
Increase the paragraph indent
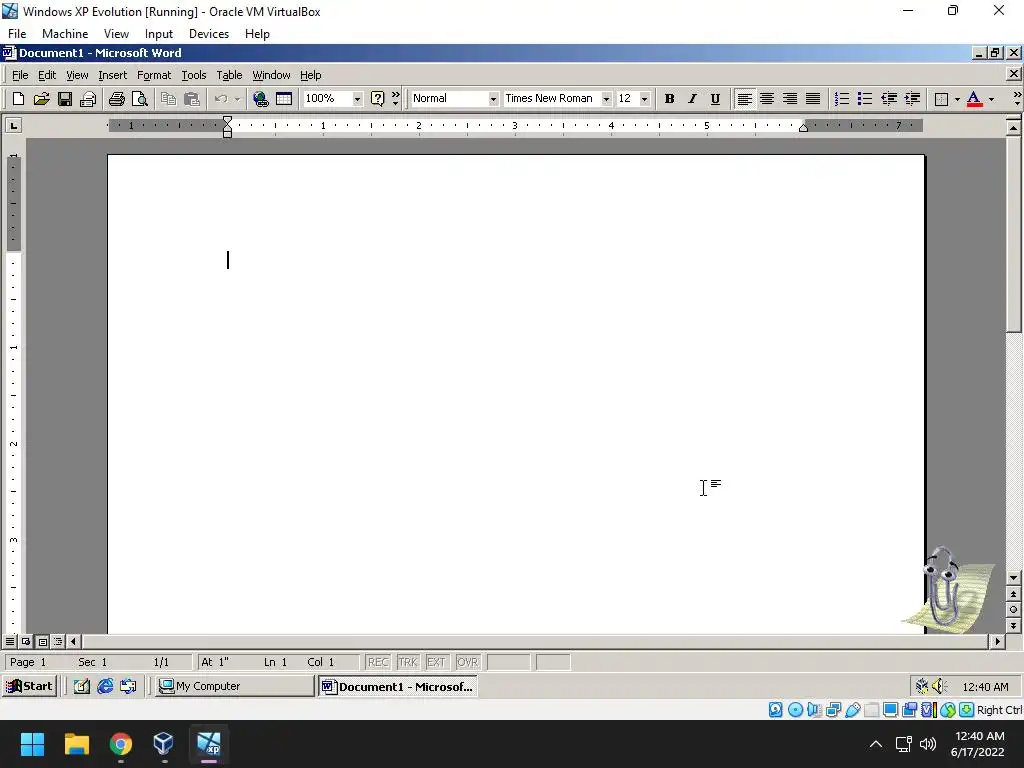(912, 99)
